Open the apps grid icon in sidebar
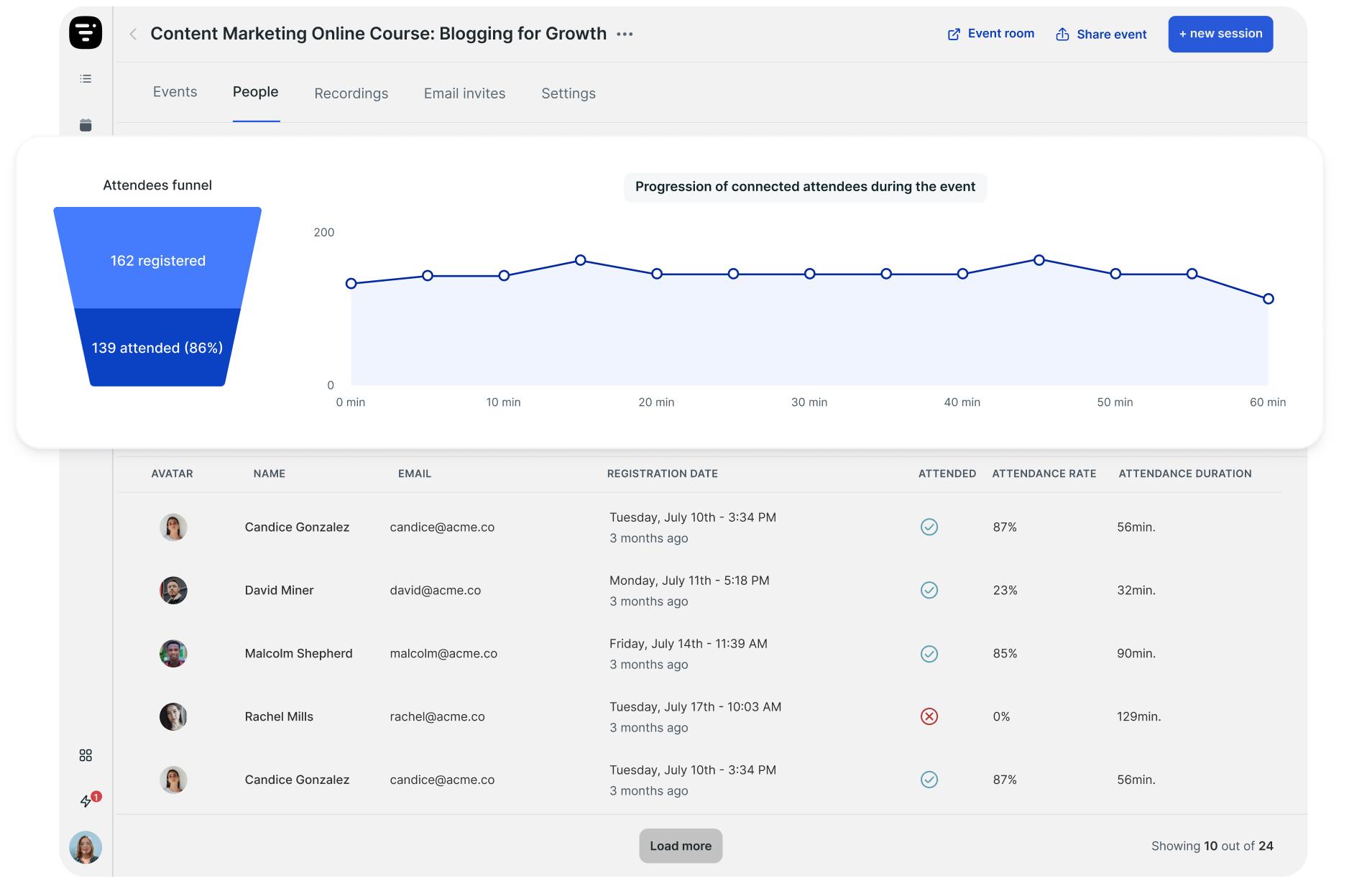 click(86, 755)
